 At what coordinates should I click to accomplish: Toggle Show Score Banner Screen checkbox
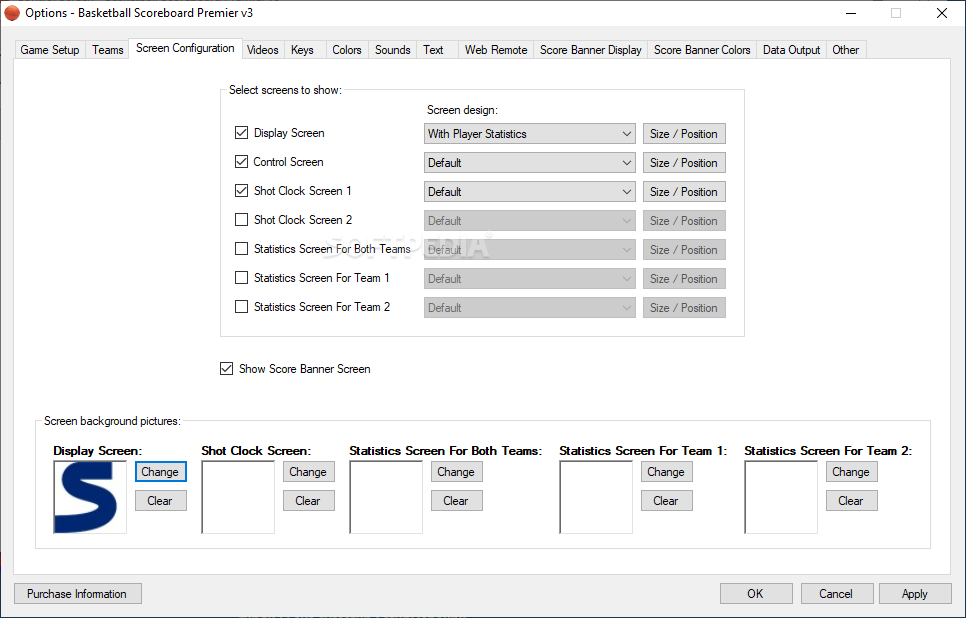tap(227, 368)
